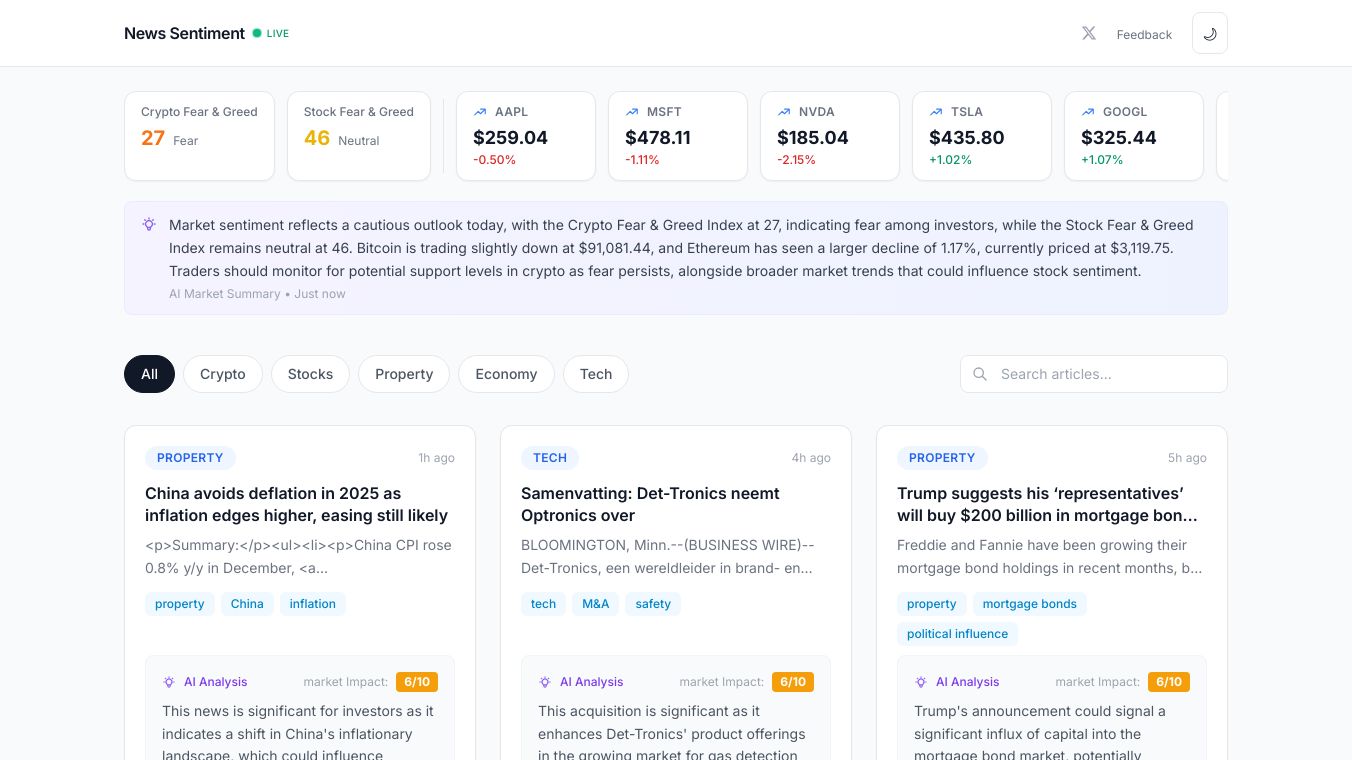
Task: Click the AAPL trending arrow icon
Action: pos(480,112)
